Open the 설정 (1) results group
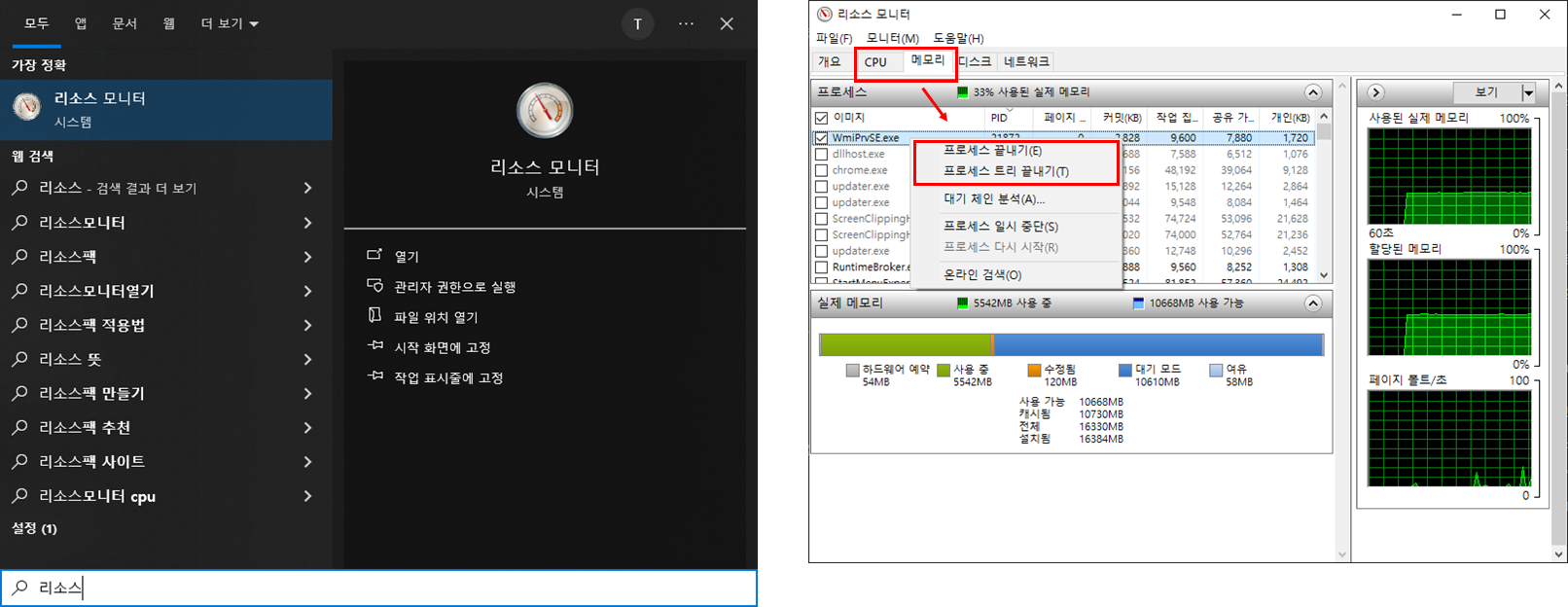 34,528
